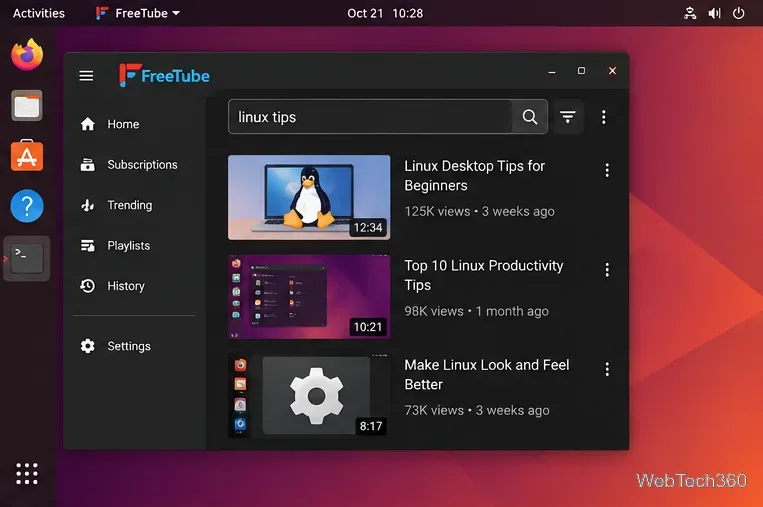Open the search filters icon
The image size is (763, 507).
(x=567, y=117)
